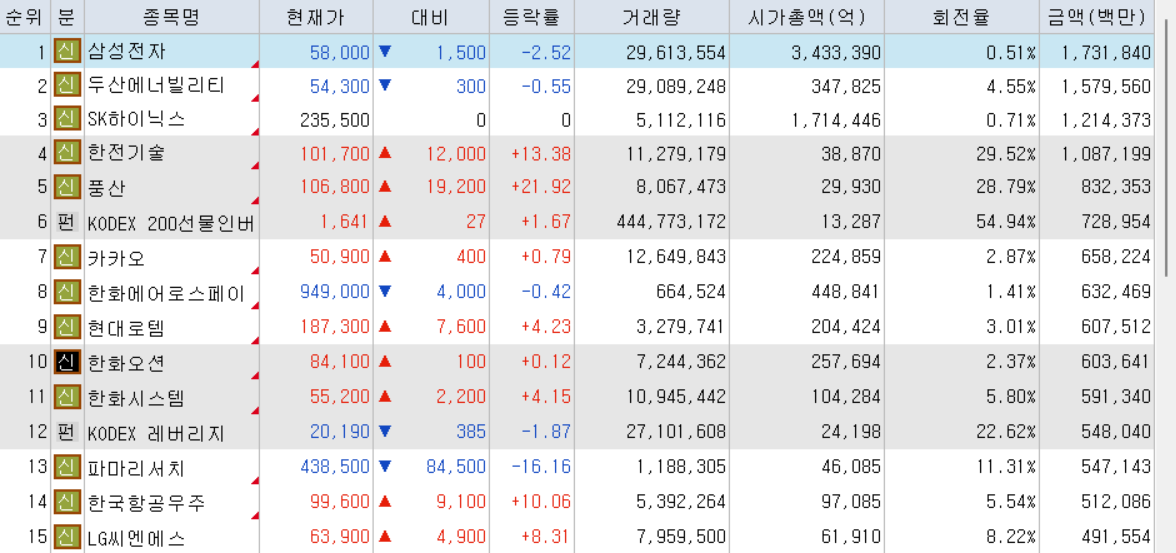1176x553 pixels.
Task: Sort by 등락률 column header
Action: pyautogui.click(x=531, y=17)
